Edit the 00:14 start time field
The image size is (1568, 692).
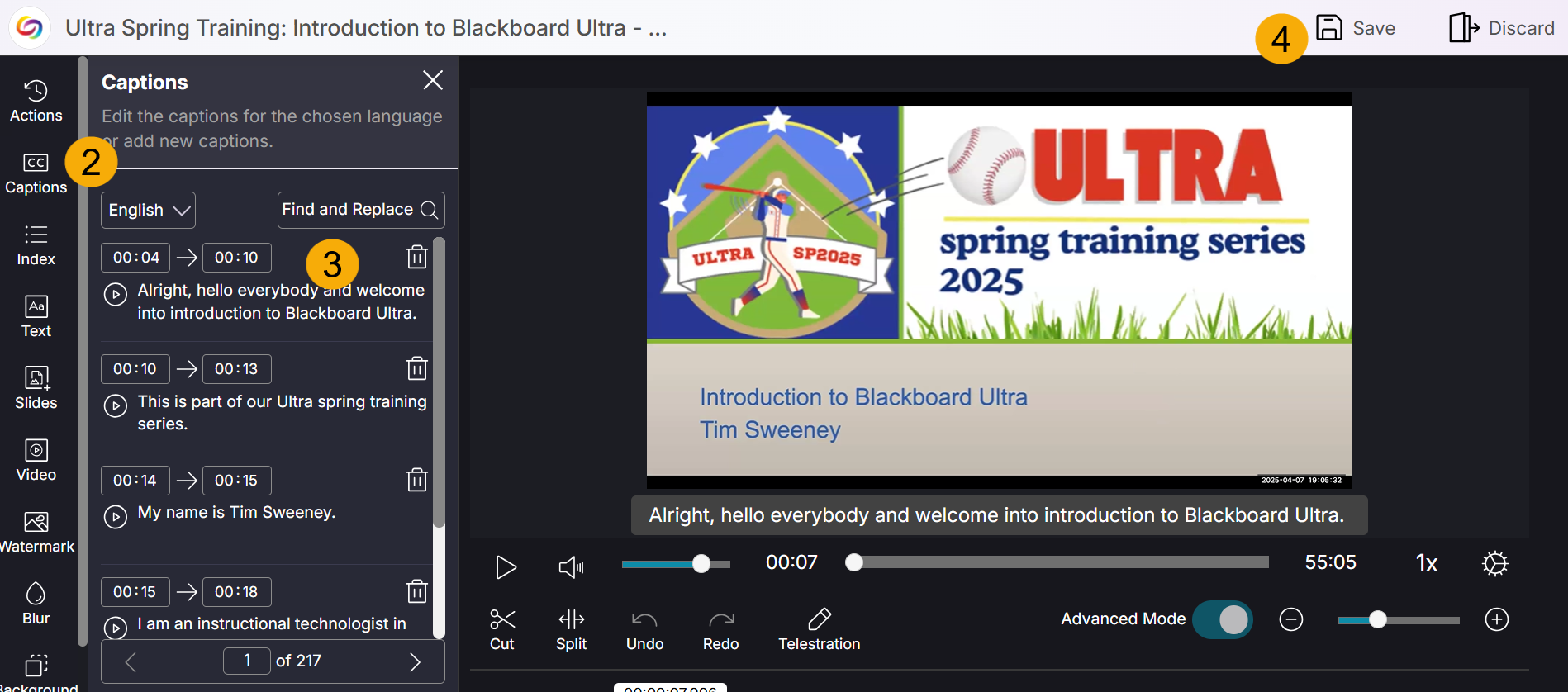coord(135,481)
